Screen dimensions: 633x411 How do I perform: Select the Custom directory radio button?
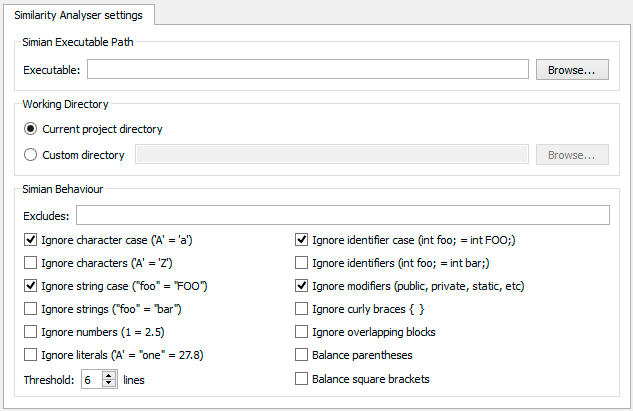(x=31, y=155)
